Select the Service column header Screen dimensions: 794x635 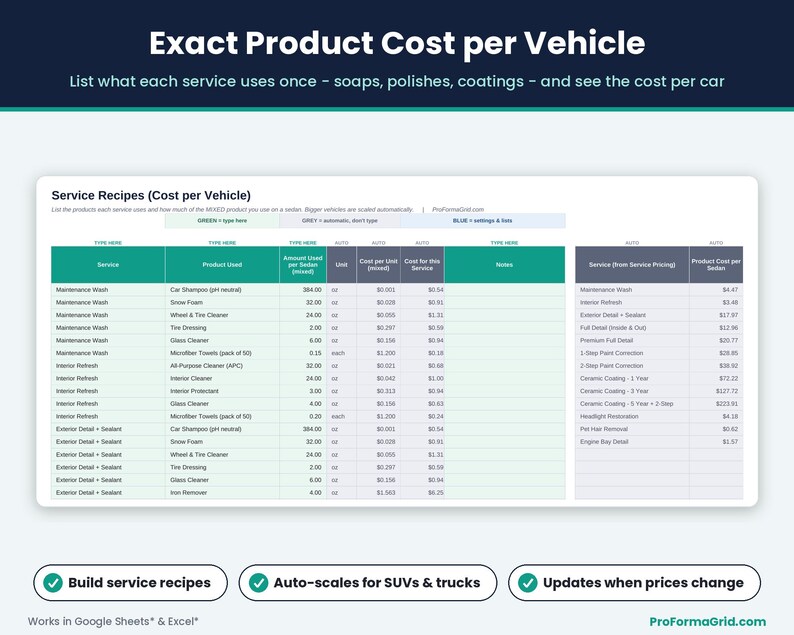point(108,265)
